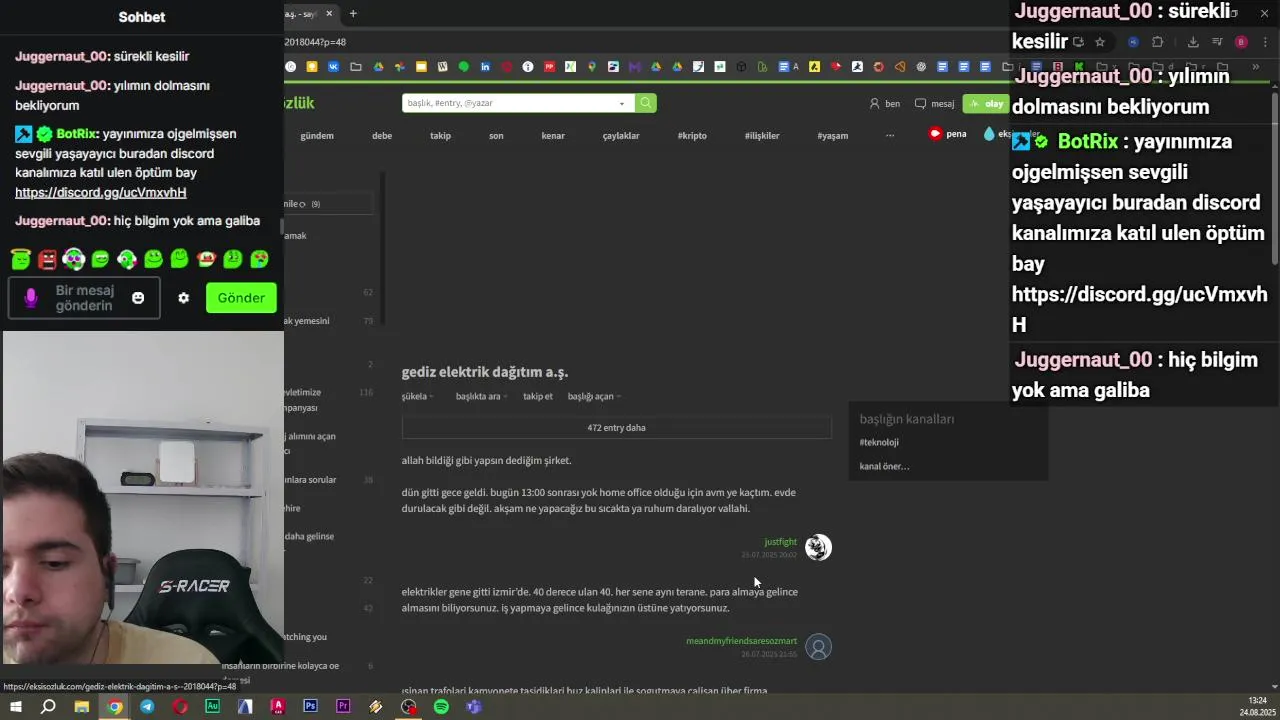Click the 'pena' logo link
Viewport: 1280px width, 720px height.
tap(947, 134)
